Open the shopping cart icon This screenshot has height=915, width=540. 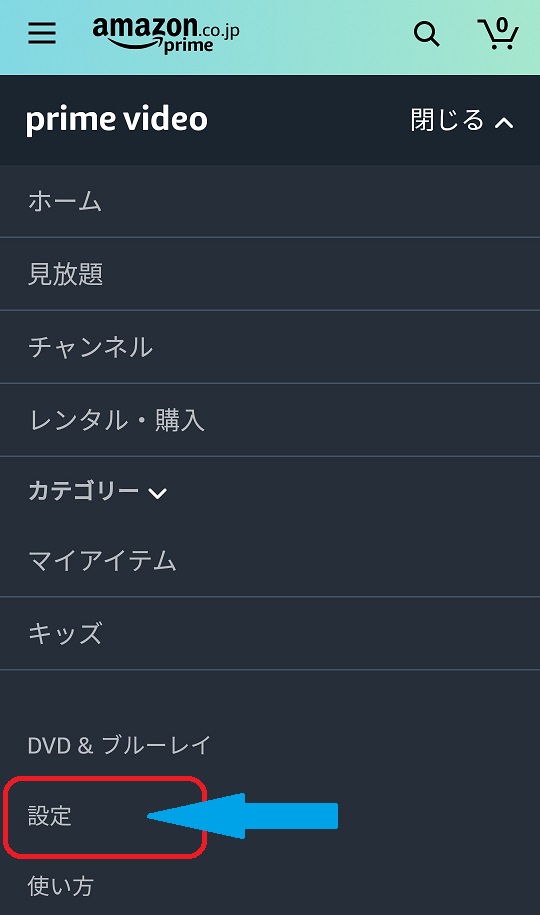pos(498,33)
